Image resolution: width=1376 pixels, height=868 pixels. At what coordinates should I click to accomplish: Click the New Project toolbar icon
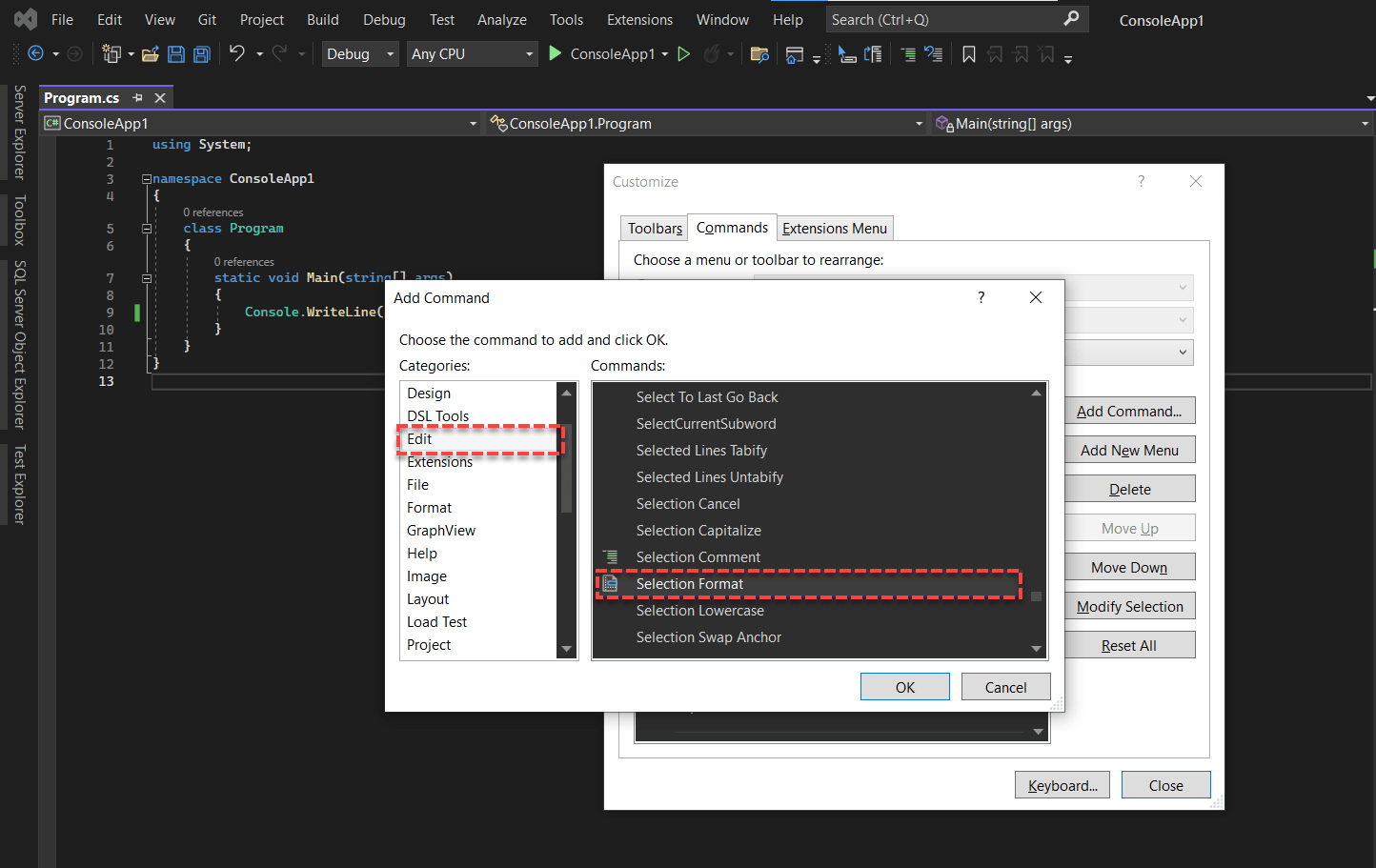coord(111,54)
